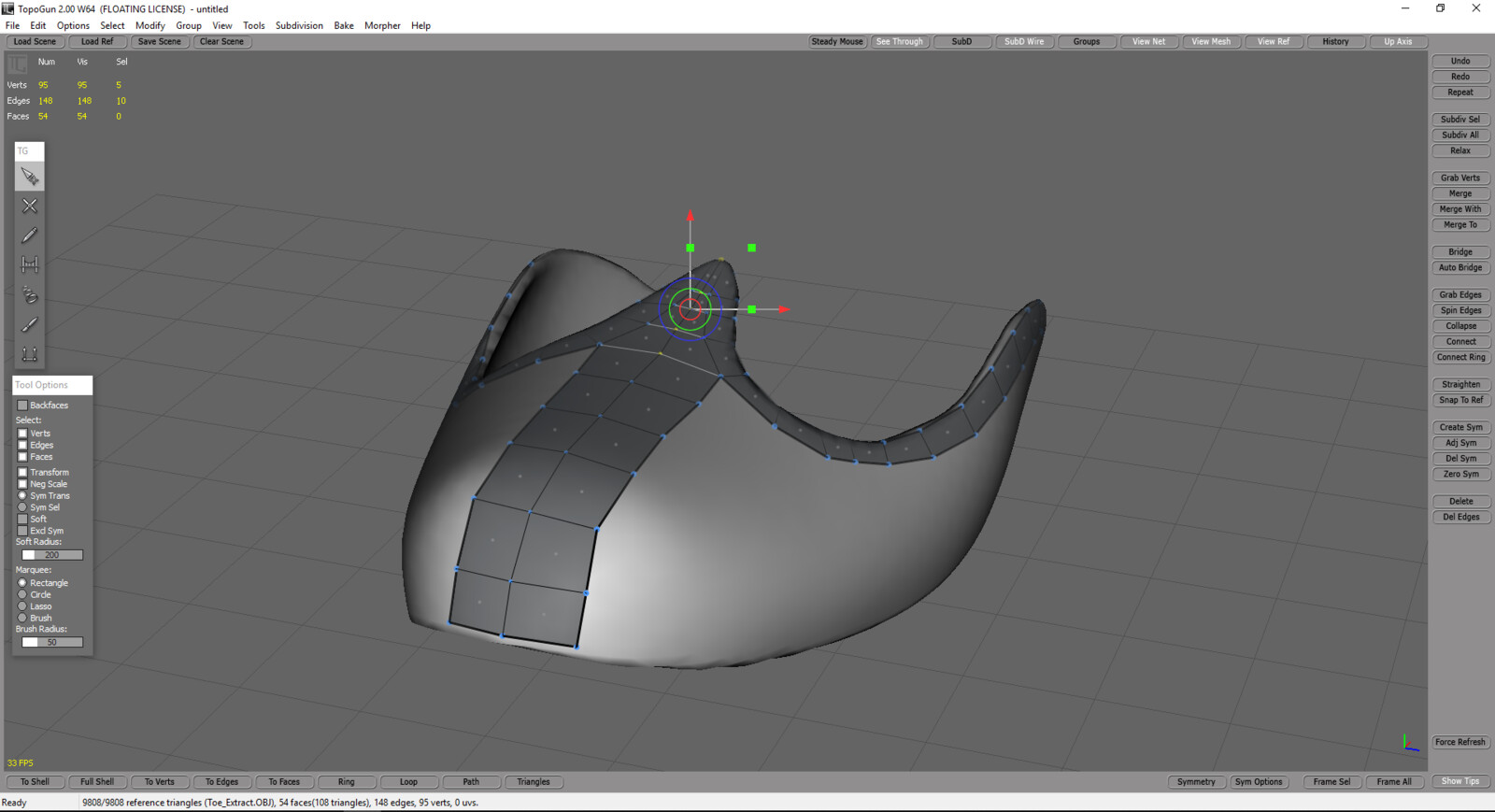Select the coiled Tubes tool icon
The image size is (1495, 812).
coord(30,295)
